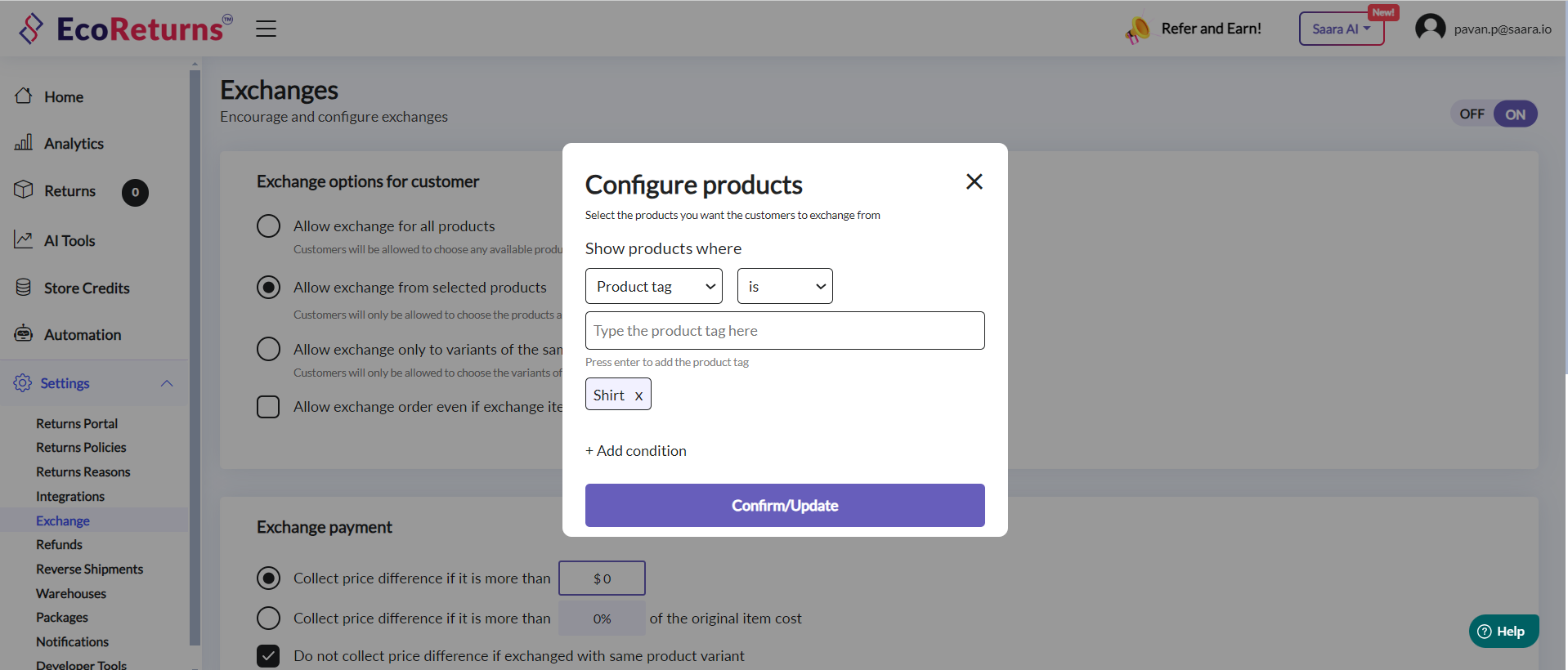The width and height of the screenshot is (1568, 670).
Task: Go to Refunds settings page
Action: 59,544
